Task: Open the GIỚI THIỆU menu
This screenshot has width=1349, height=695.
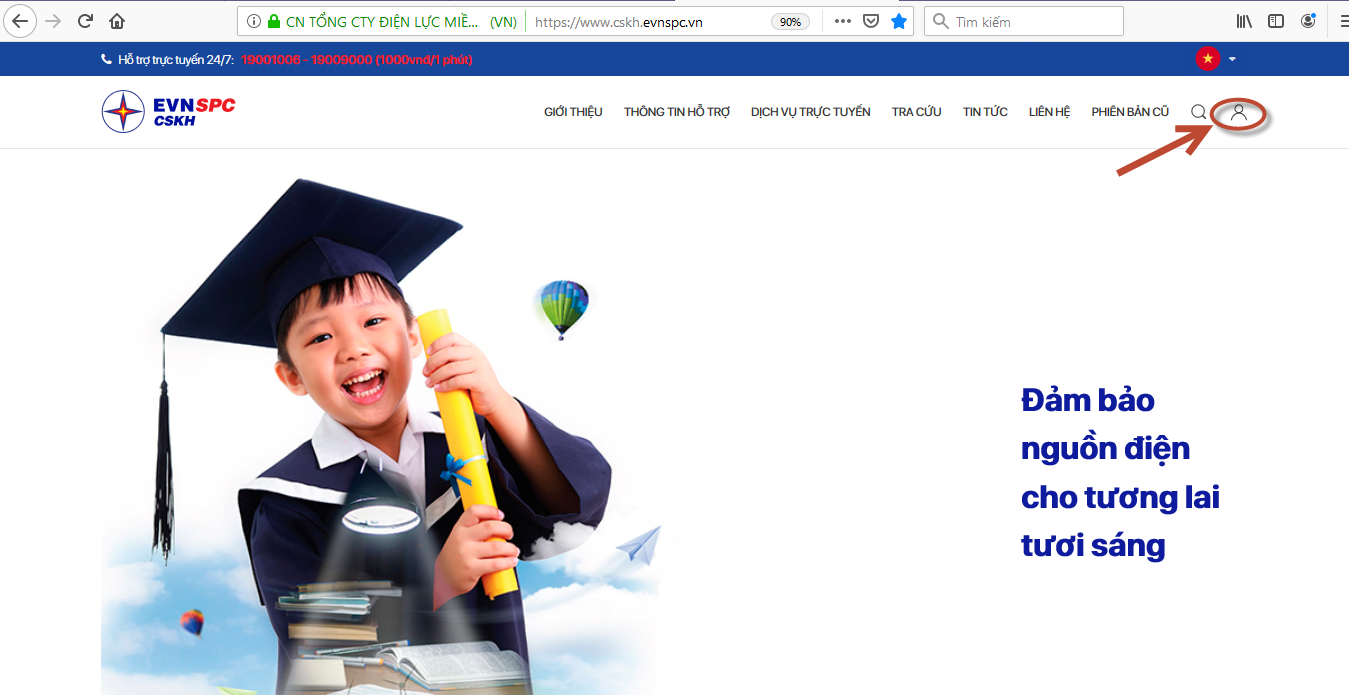Action: point(573,112)
